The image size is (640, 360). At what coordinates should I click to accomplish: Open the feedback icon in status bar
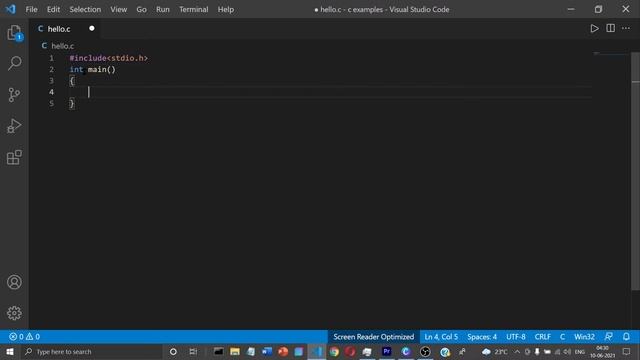point(608,337)
